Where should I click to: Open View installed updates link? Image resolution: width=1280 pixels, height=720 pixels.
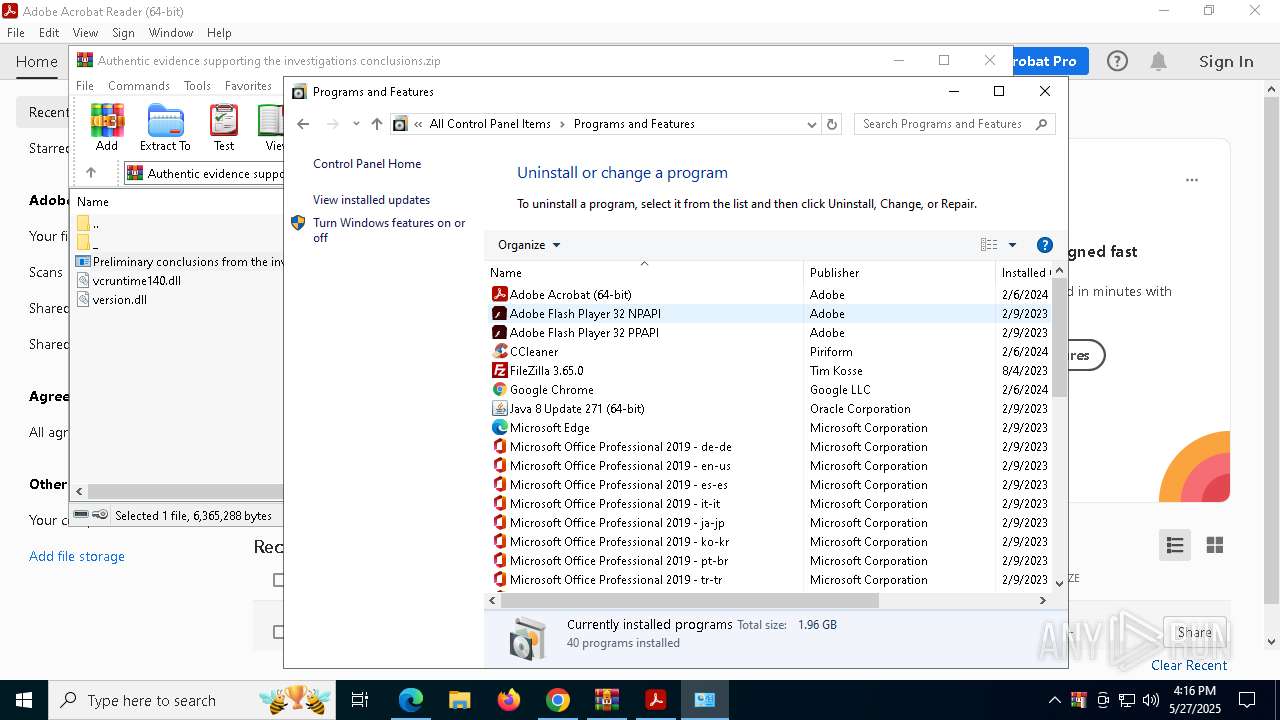coord(371,200)
